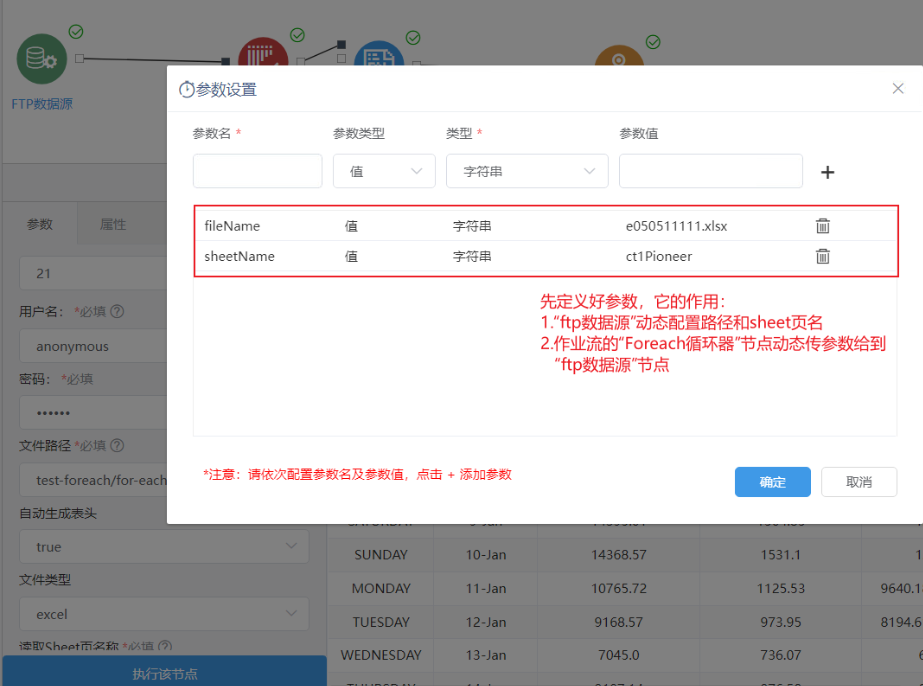Open help icon next to 用户名
The width and height of the screenshot is (923, 686).
[x=117, y=311]
